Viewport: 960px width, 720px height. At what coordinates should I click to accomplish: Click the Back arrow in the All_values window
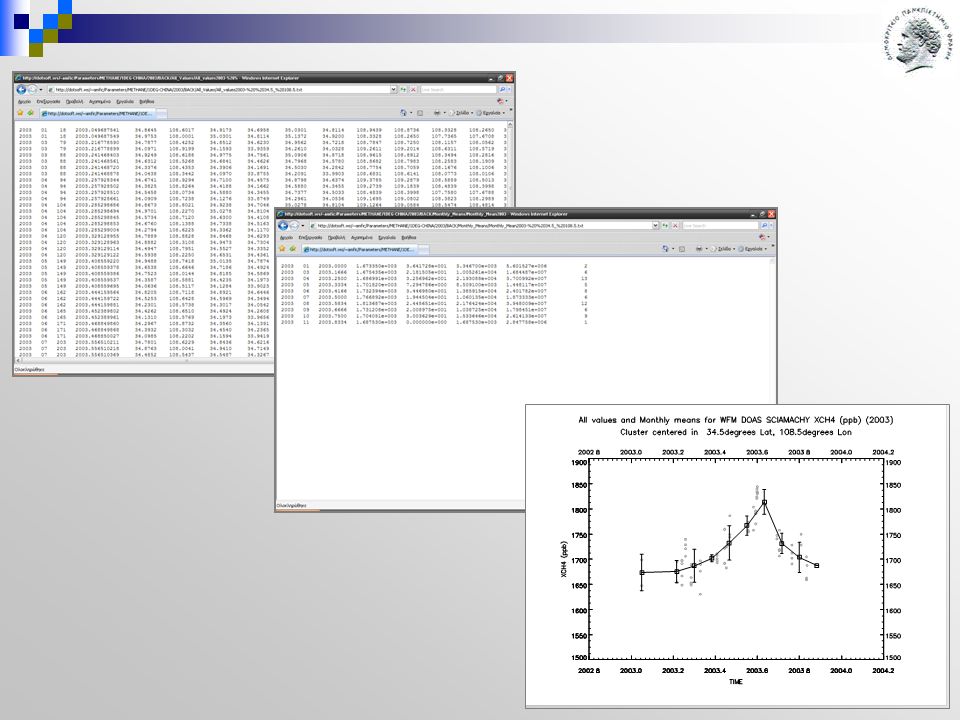click(21, 89)
